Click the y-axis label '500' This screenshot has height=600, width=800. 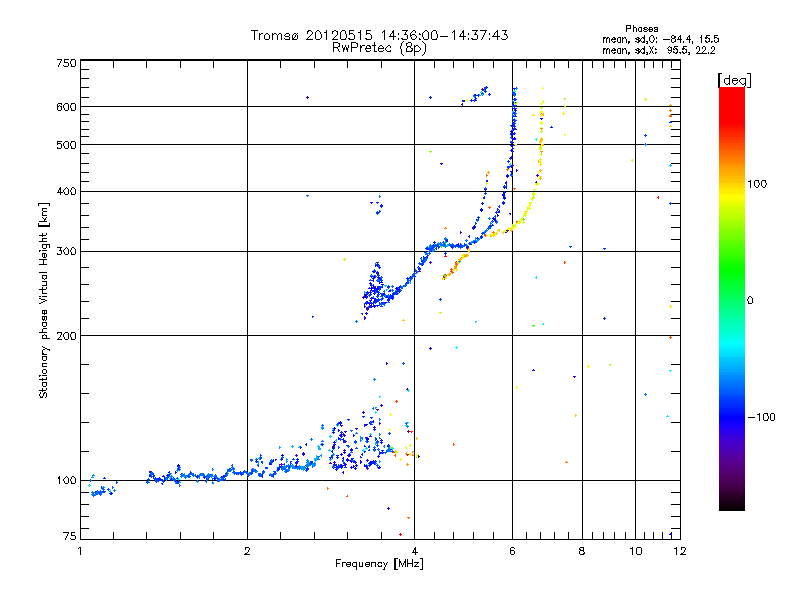[x=66, y=145]
